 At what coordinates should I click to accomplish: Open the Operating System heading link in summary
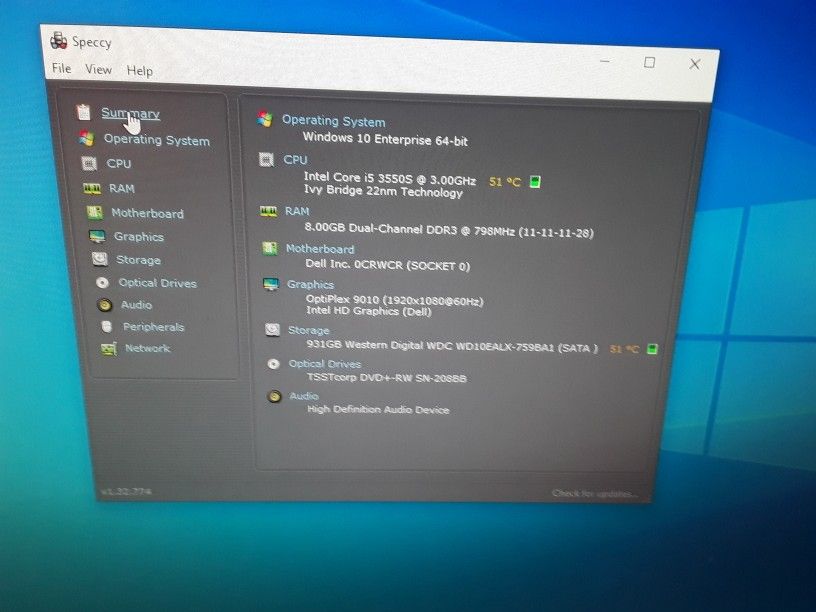(x=334, y=121)
